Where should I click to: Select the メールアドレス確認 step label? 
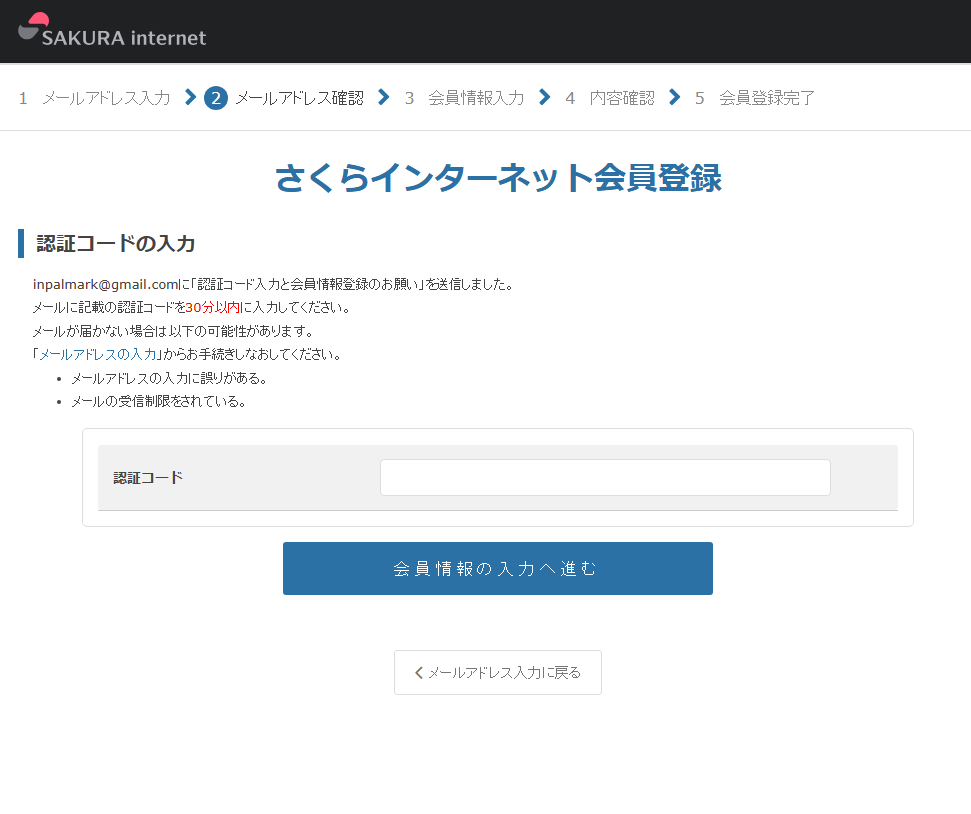299,98
